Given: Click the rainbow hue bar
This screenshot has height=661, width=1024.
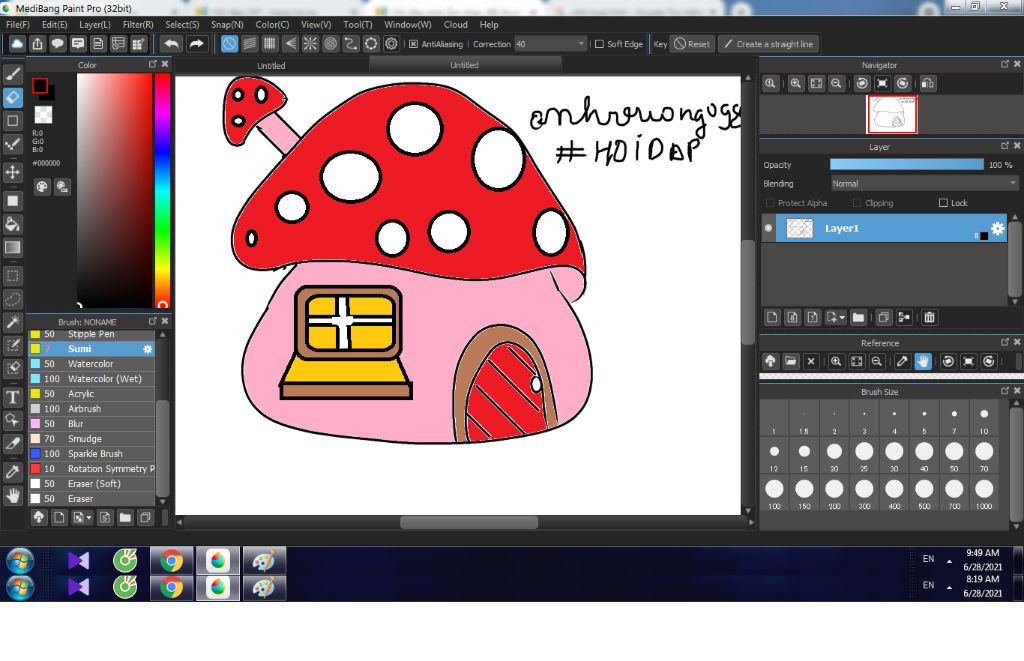Looking at the screenshot, I should point(162,189).
